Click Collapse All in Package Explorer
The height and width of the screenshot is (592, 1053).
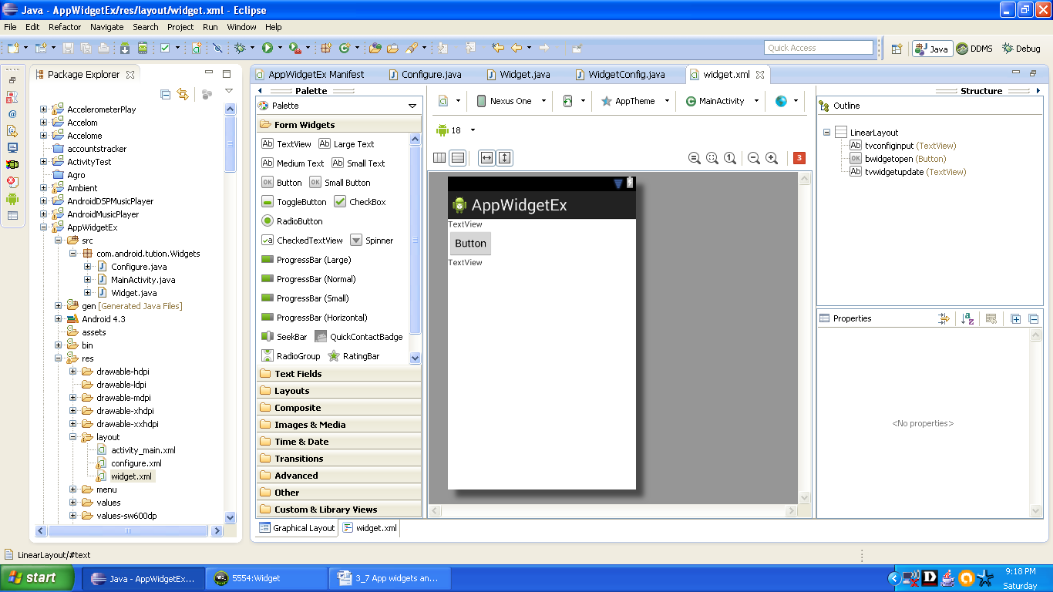pos(165,94)
